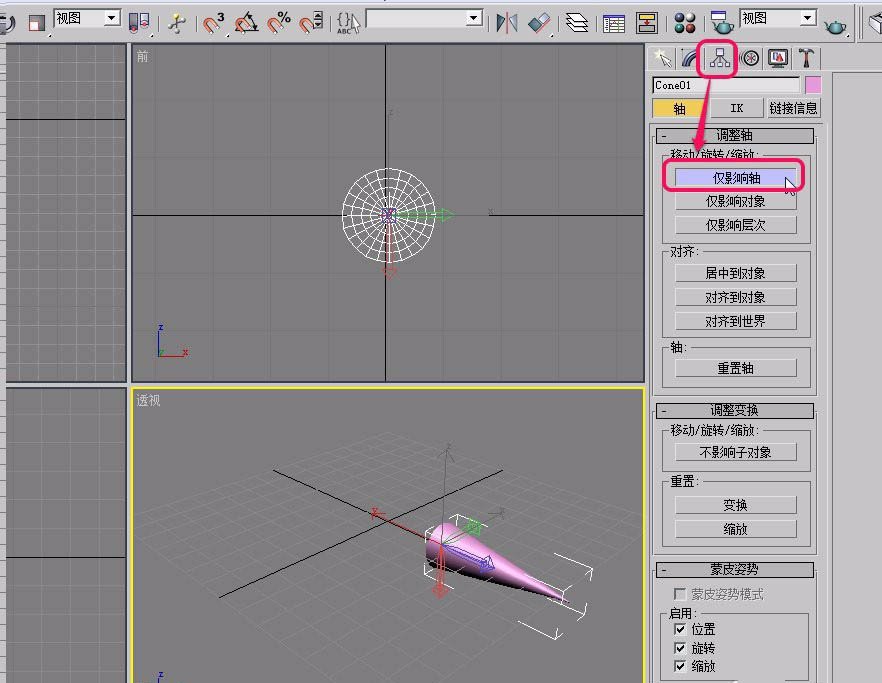Switch to the 轴 tab
This screenshot has width=882, height=683.
coord(679,108)
